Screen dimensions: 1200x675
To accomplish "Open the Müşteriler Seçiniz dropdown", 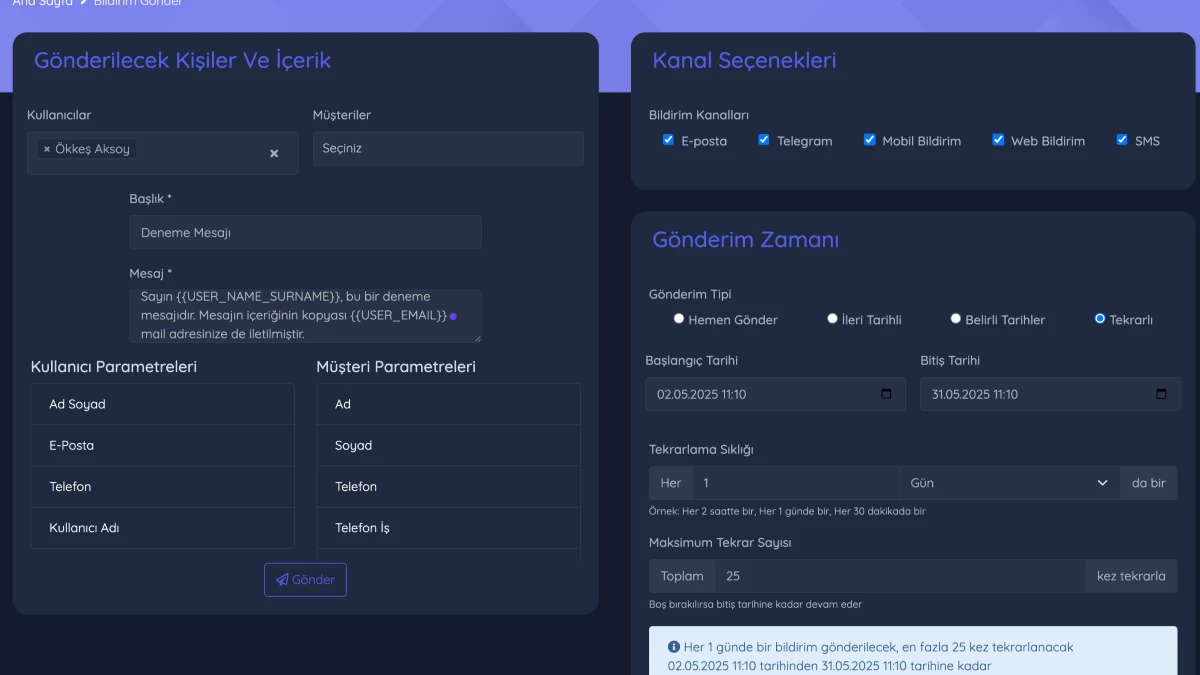I will point(448,149).
